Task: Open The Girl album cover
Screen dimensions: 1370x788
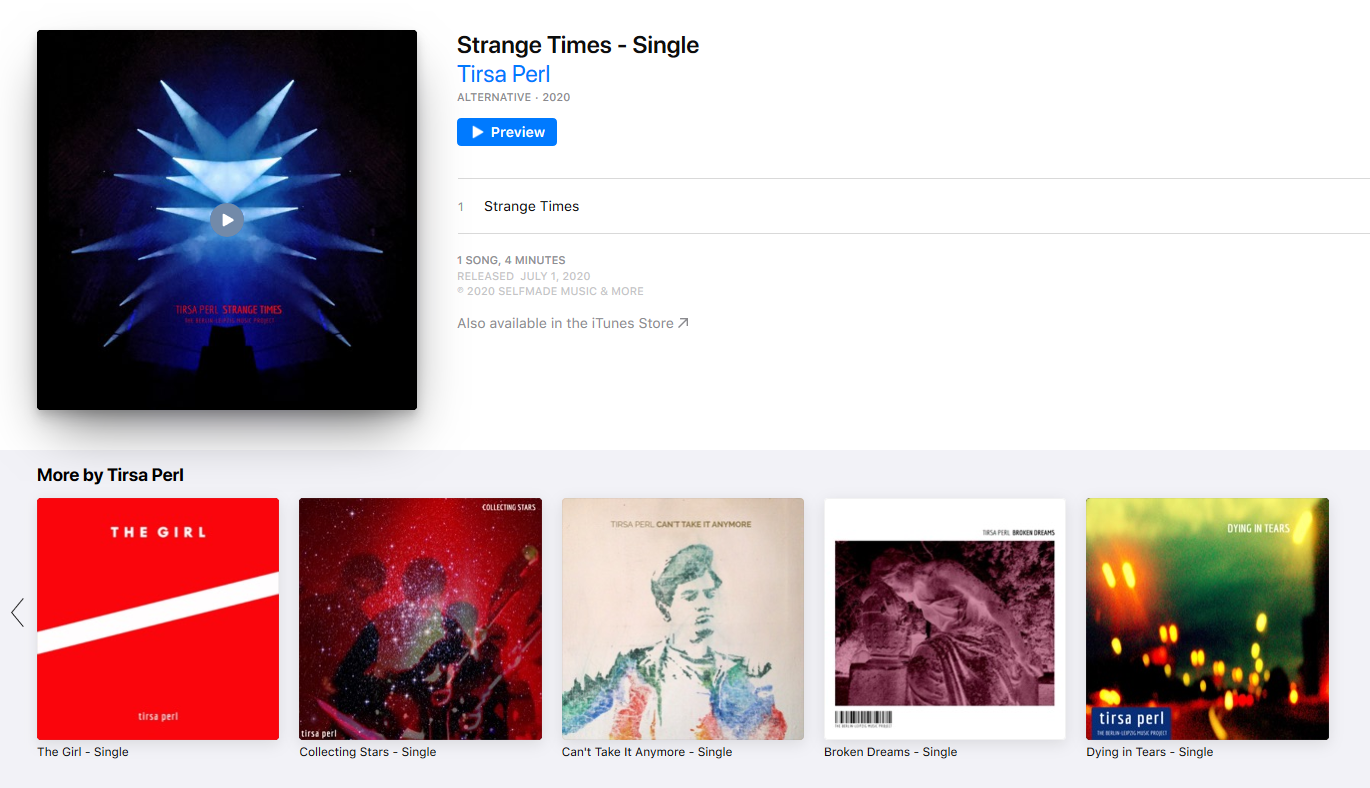Action: (158, 619)
